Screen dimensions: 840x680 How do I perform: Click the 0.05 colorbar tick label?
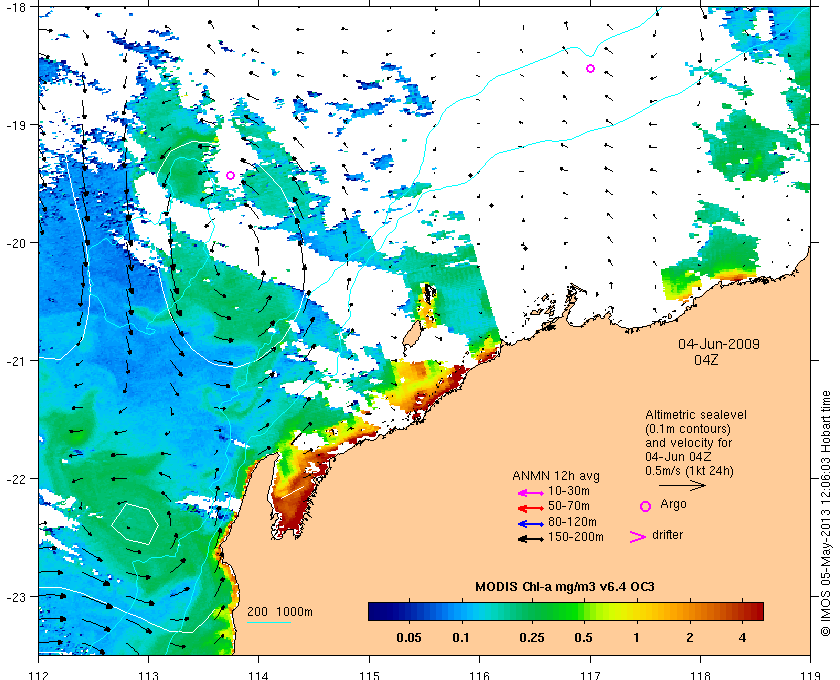tap(409, 638)
